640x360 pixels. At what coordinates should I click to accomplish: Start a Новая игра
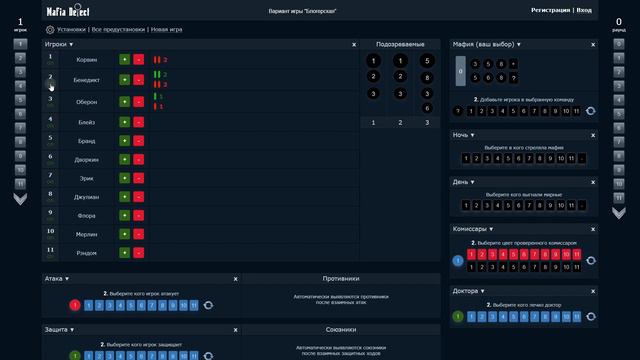(x=167, y=30)
